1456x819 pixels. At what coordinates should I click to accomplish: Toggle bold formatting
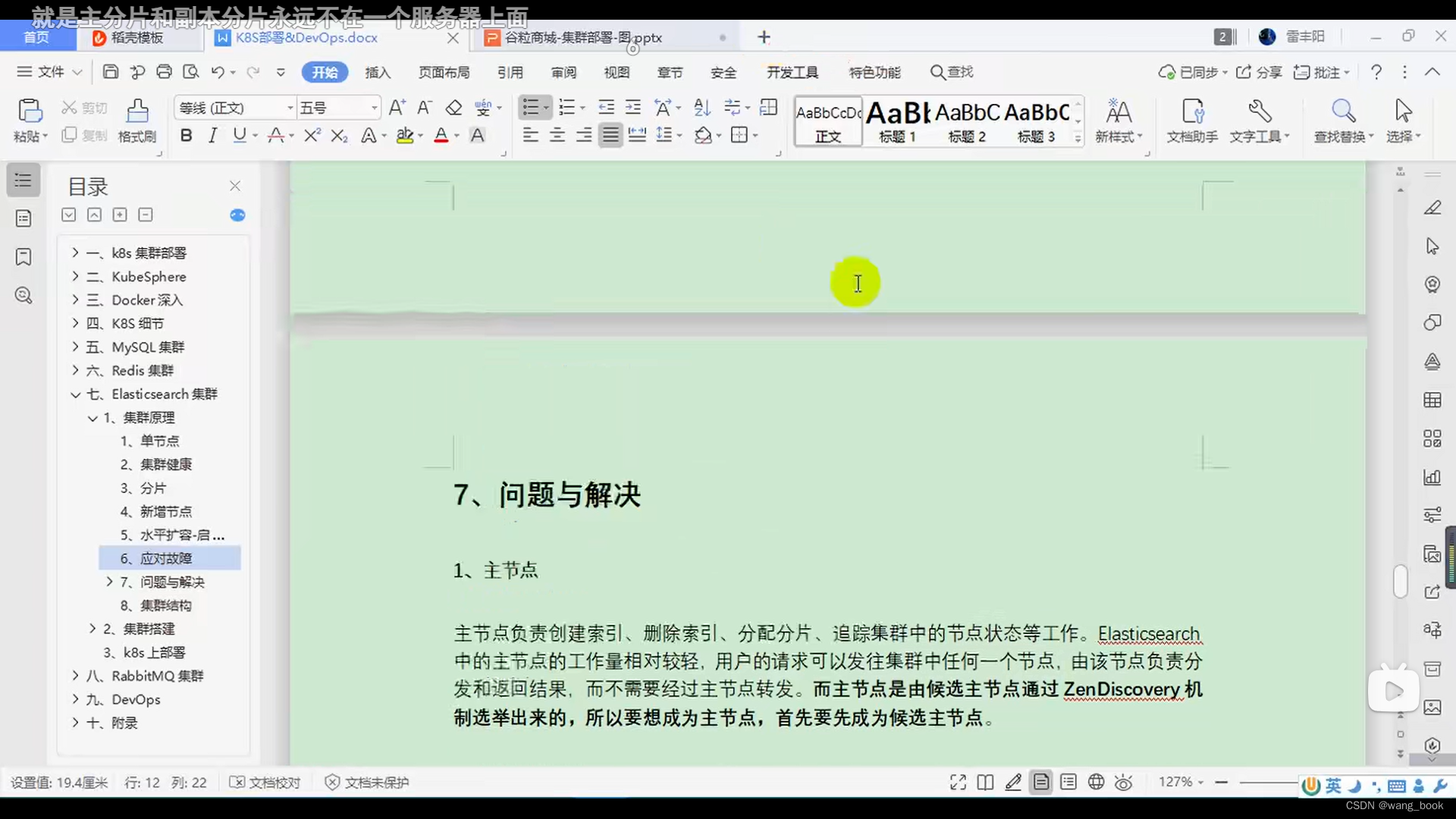(x=186, y=135)
